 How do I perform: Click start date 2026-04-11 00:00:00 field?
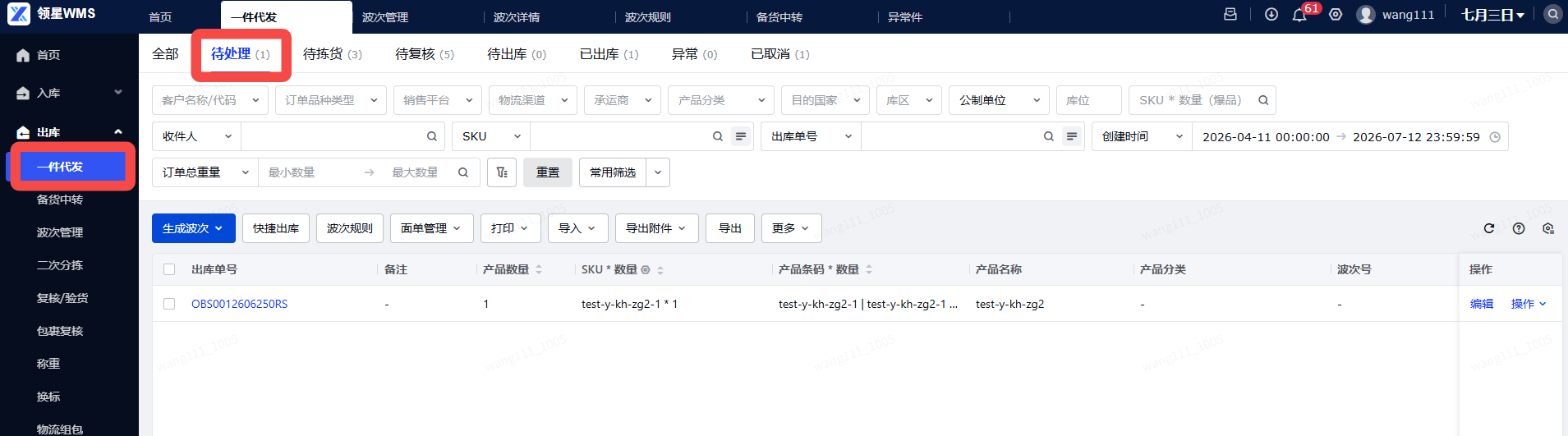click(x=1266, y=137)
